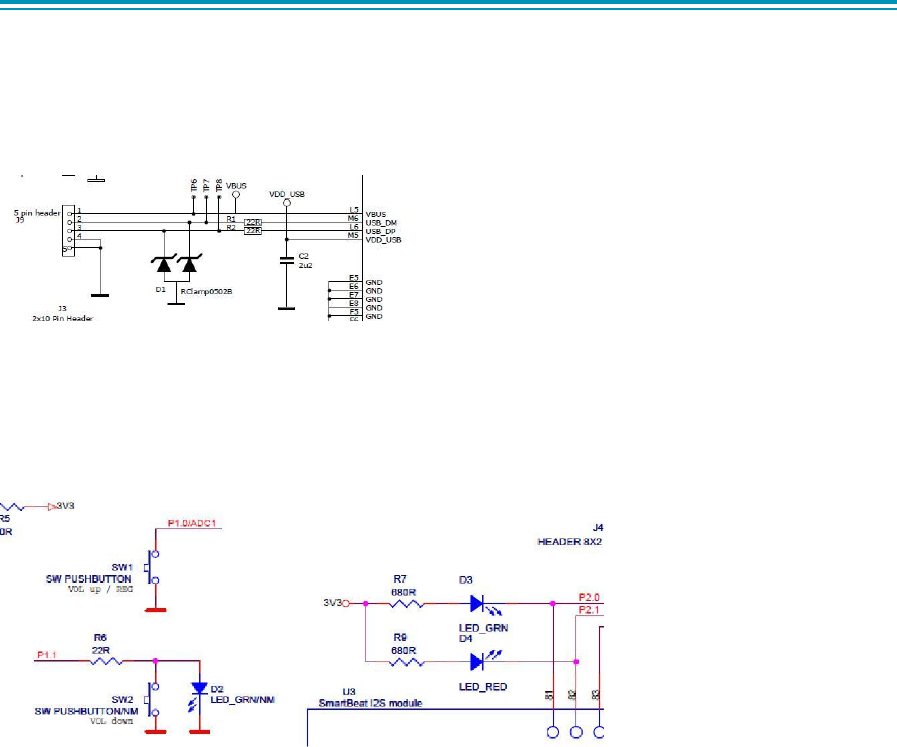897x747 pixels.
Task: Click the USB_DM net label
Action: tap(381, 223)
